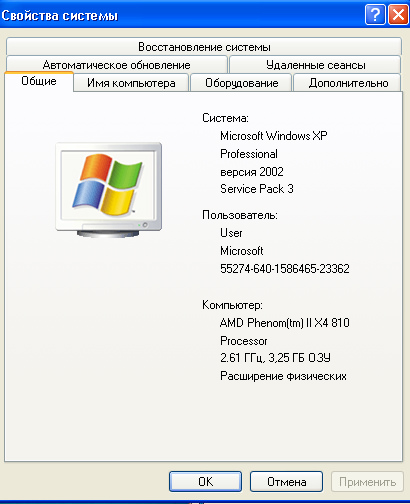Go to the Имя компьютера tab
The height and width of the screenshot is (504, 410).
131,83
